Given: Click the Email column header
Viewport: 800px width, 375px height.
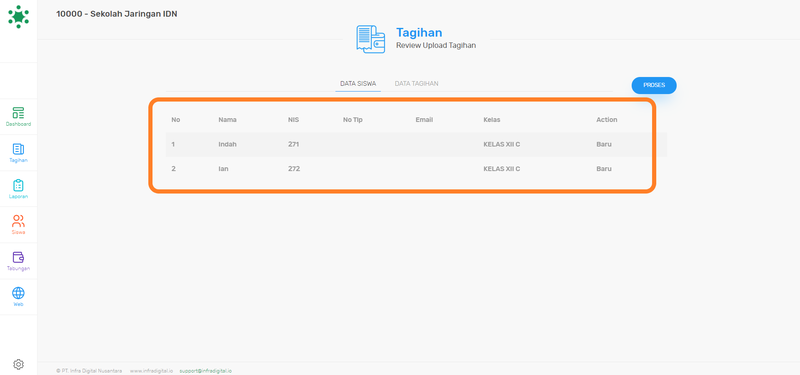Looking at the screenshot, I should click(x=424, y=120).
